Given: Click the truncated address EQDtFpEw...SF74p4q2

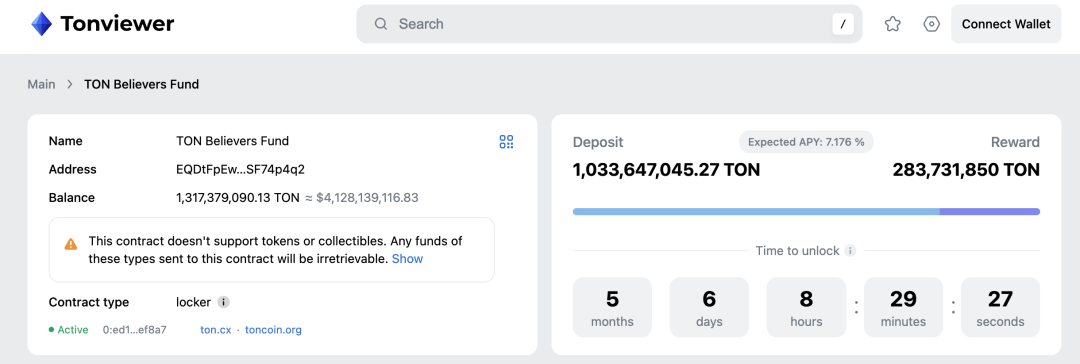Looking at the screenshot, I should tap(240, 170).
